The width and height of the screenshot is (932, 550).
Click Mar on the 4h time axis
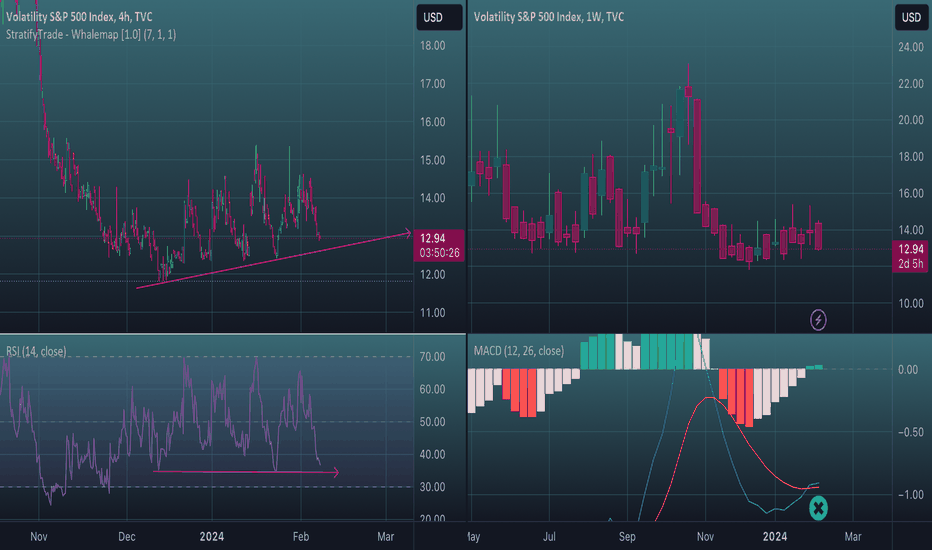coord(386,537)
